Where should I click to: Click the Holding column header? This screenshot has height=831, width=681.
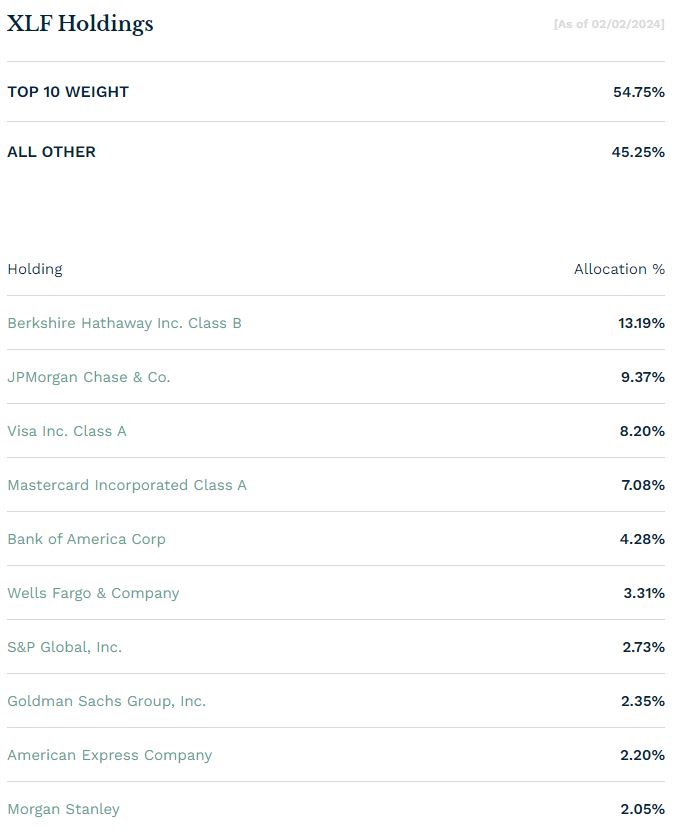[x=35, y=270]
